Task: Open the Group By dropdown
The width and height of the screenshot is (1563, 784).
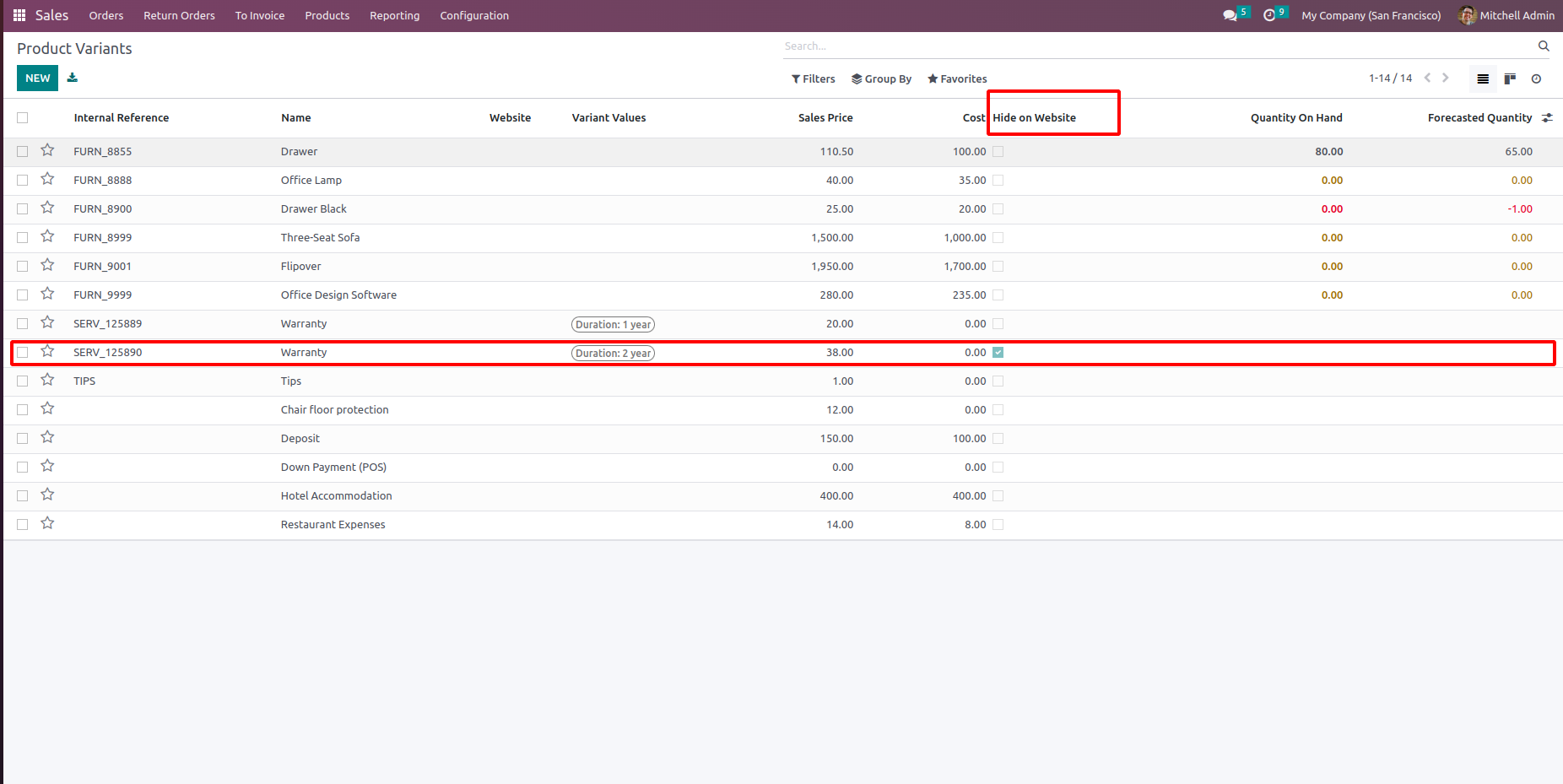Action: [882, 78]
